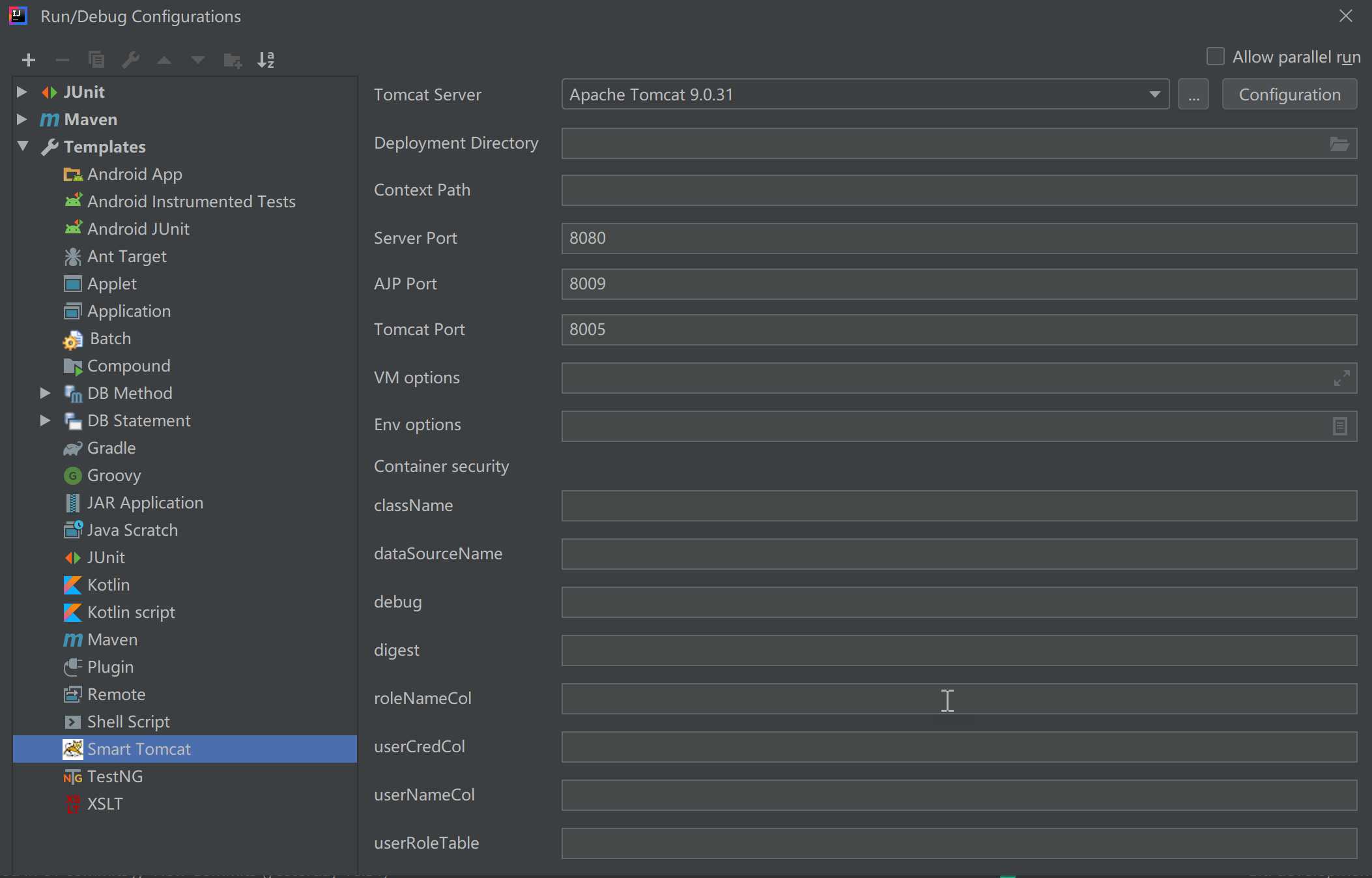Close the Run/Debug Configurations dialog
Screen dimensions: 1372x878
tap(1346, 16)
